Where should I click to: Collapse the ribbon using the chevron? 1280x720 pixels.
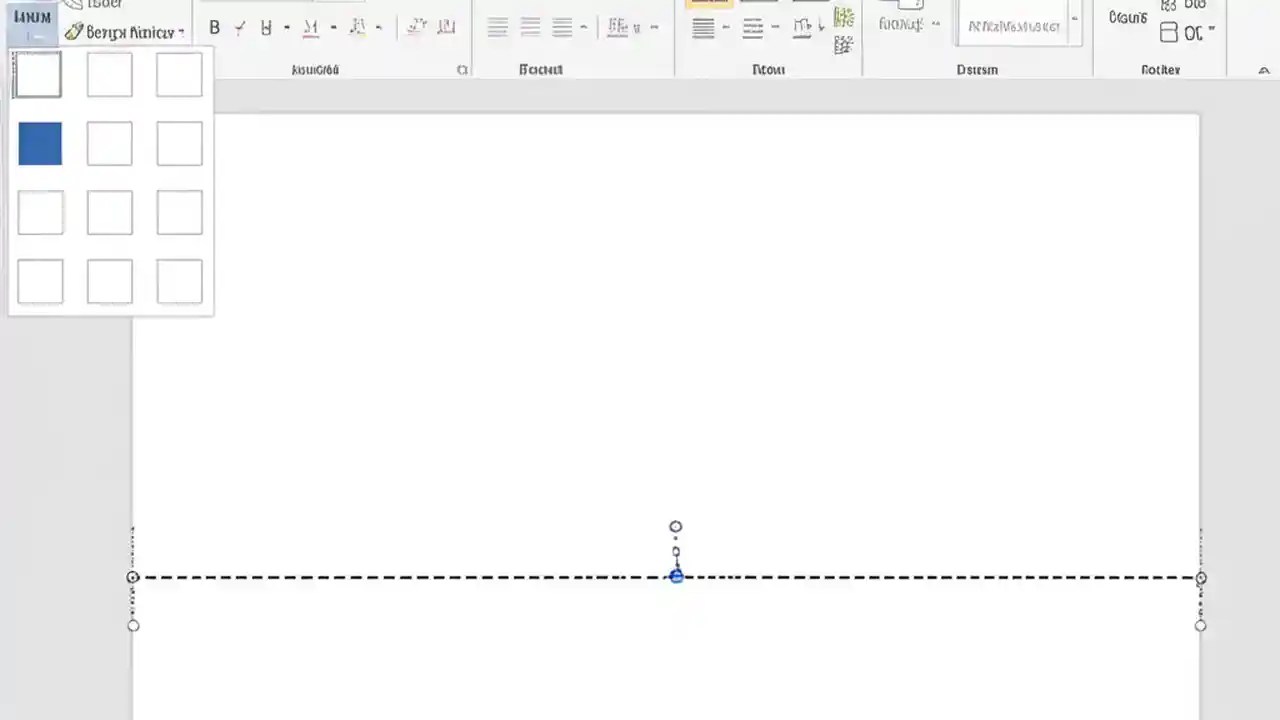coord(1264,70)
